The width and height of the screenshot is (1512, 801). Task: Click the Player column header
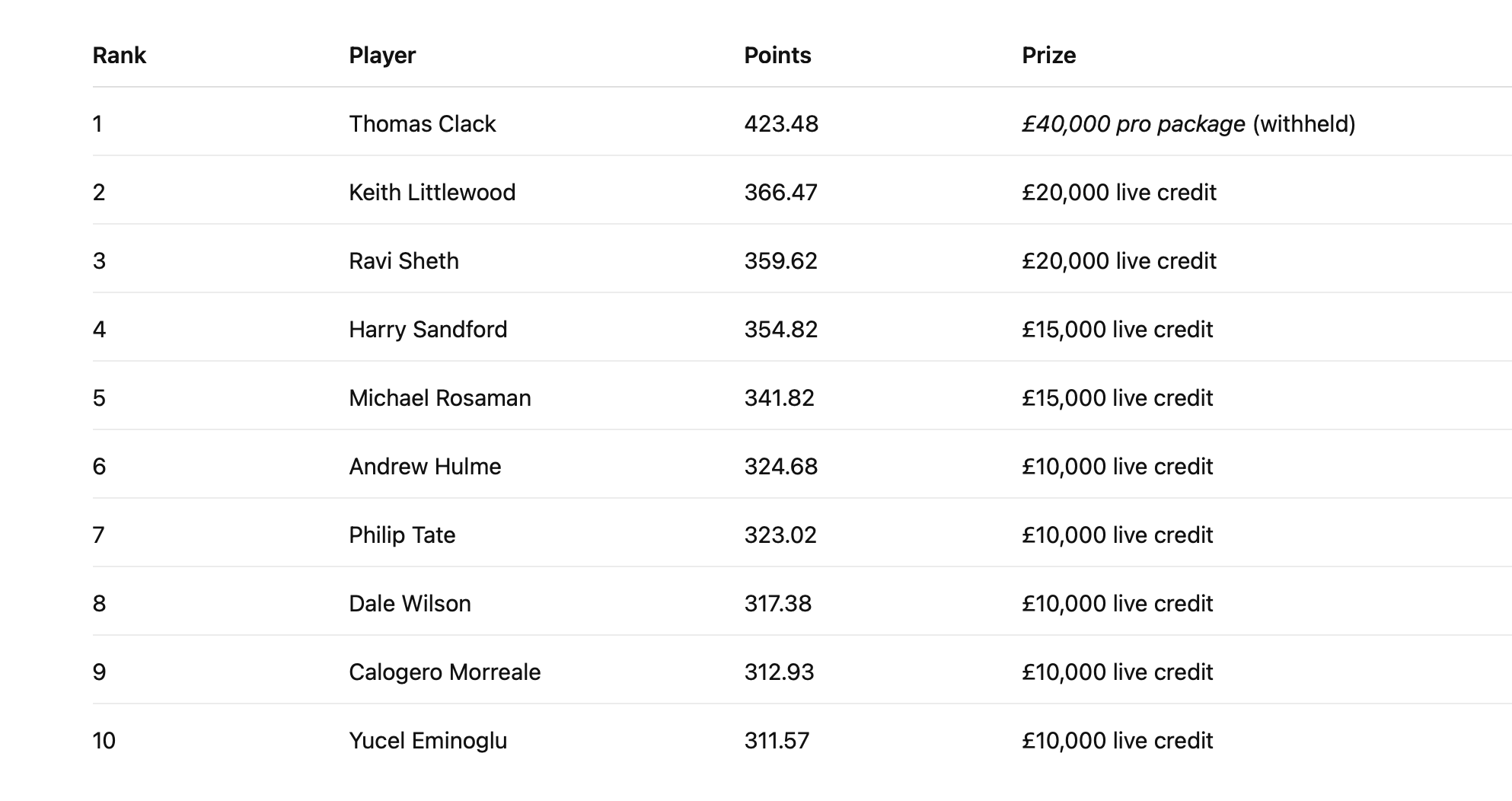tap(382, 56)
